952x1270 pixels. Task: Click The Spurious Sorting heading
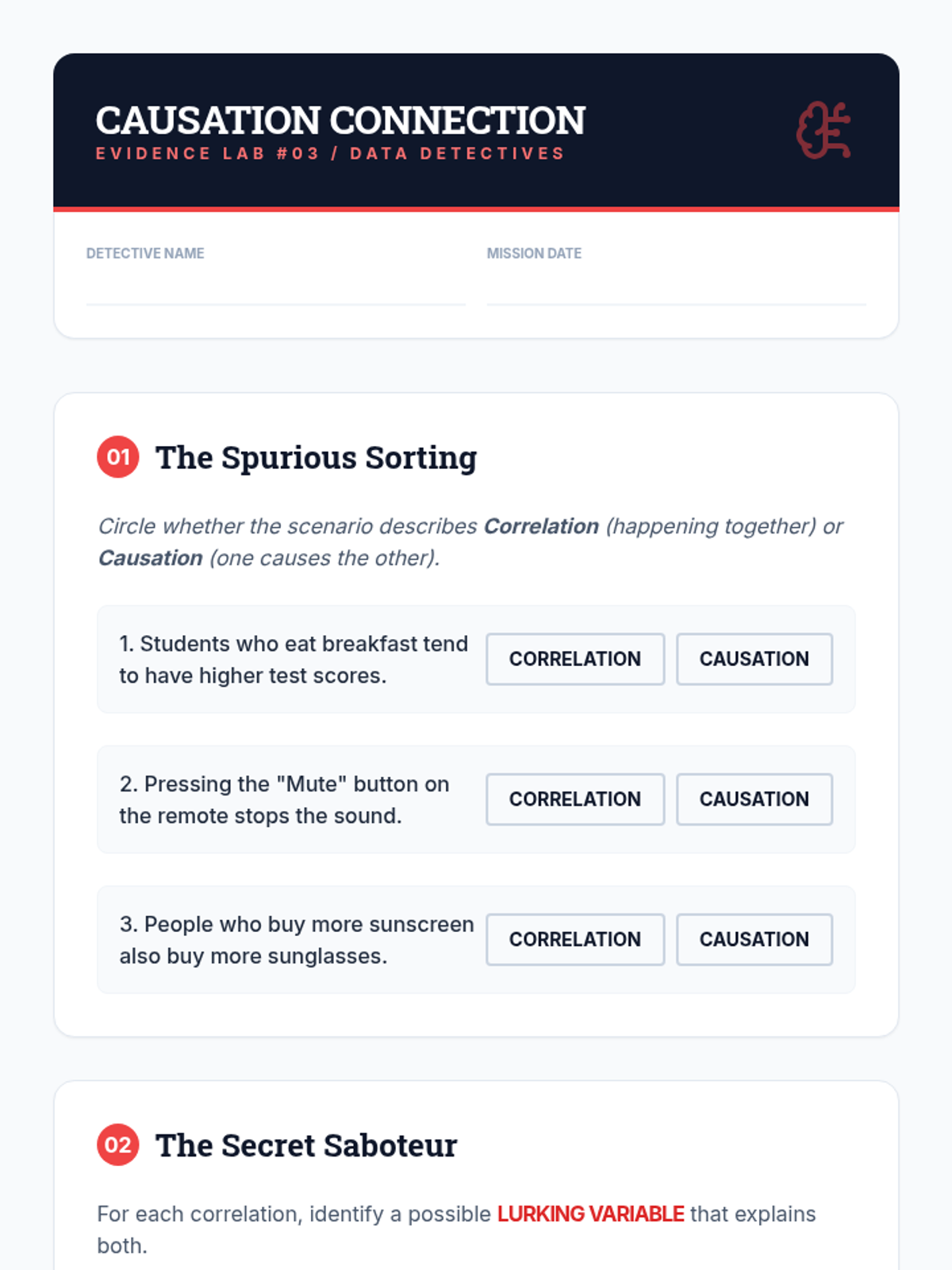(316, 458)
